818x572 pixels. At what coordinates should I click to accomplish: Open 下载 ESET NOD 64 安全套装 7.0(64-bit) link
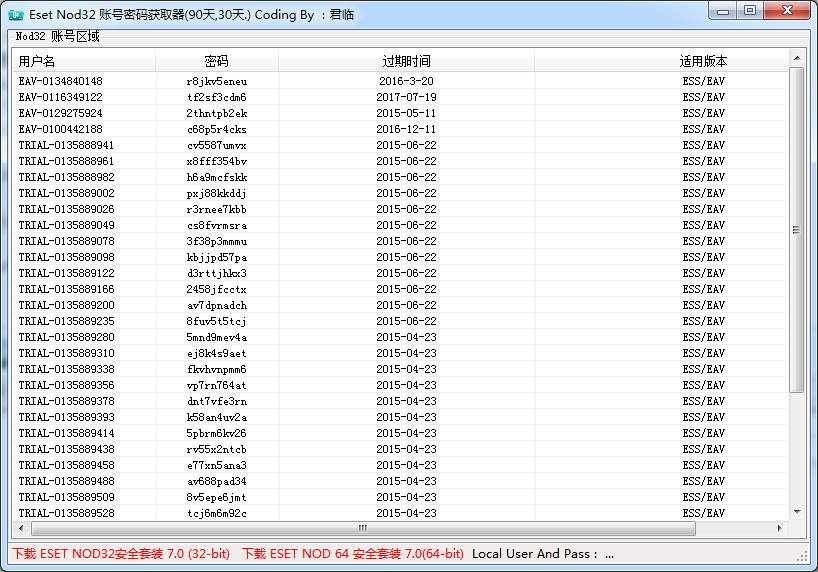[x=353, y=554]
